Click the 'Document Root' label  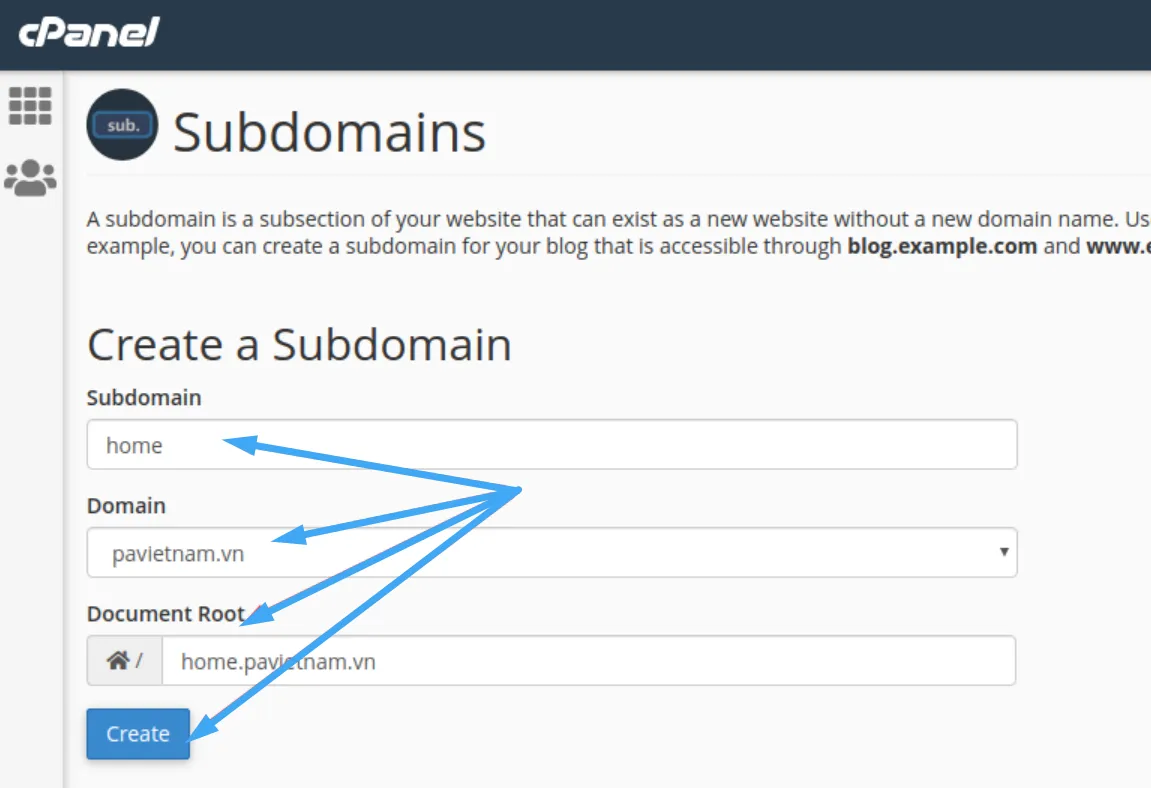coord(166,614)
